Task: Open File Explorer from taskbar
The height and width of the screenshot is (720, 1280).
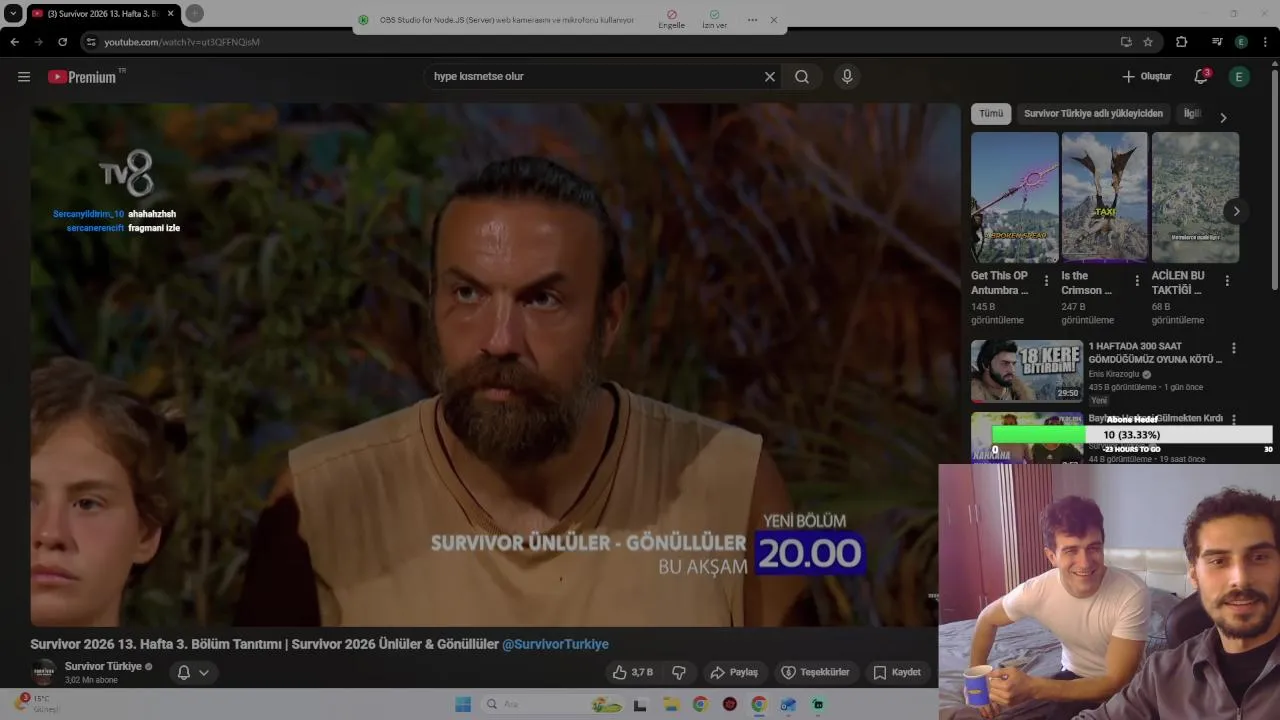Action: [670, 704]
